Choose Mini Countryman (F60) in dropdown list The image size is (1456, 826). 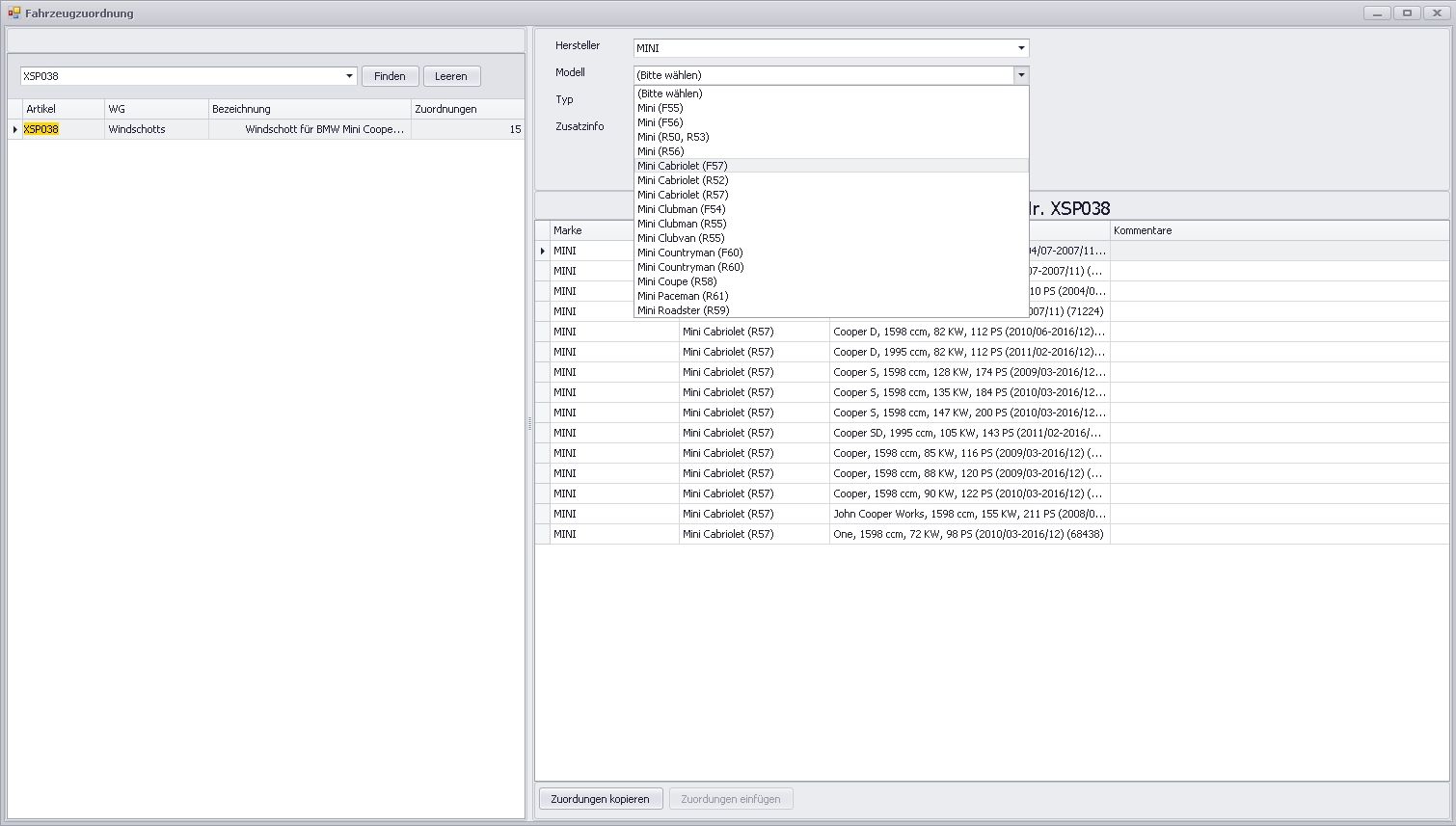point(689,253)
